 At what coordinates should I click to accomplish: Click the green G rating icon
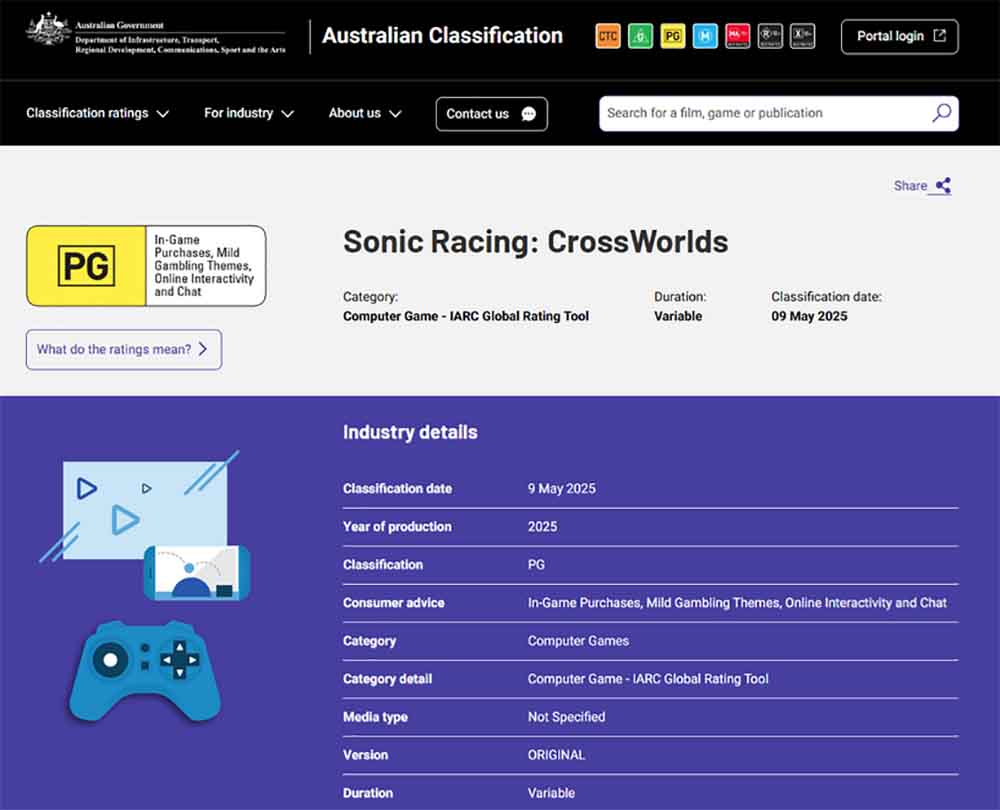(640, 36)
